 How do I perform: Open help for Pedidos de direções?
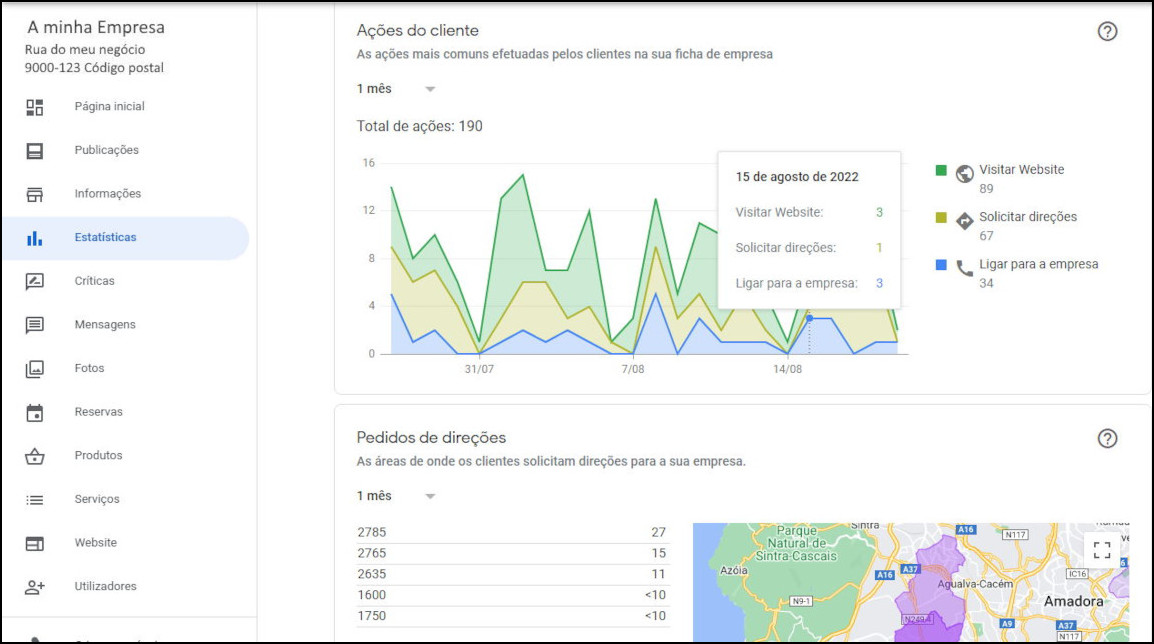(1107, 439)
